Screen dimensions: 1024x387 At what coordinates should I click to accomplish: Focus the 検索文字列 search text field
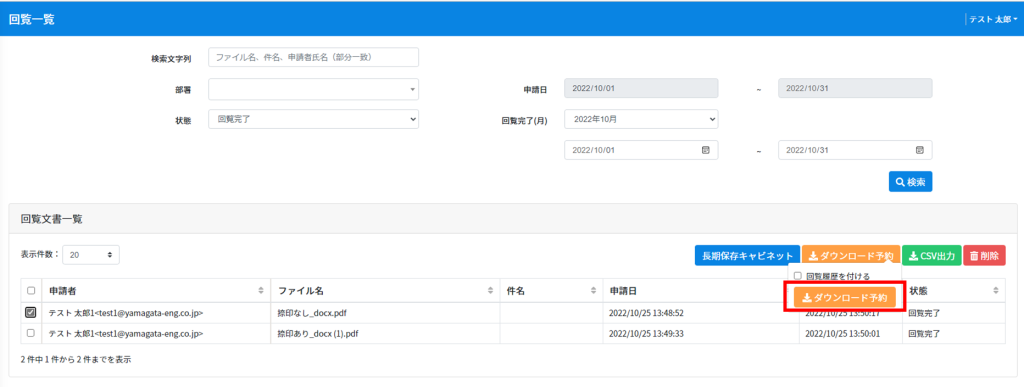click(313, 57)
